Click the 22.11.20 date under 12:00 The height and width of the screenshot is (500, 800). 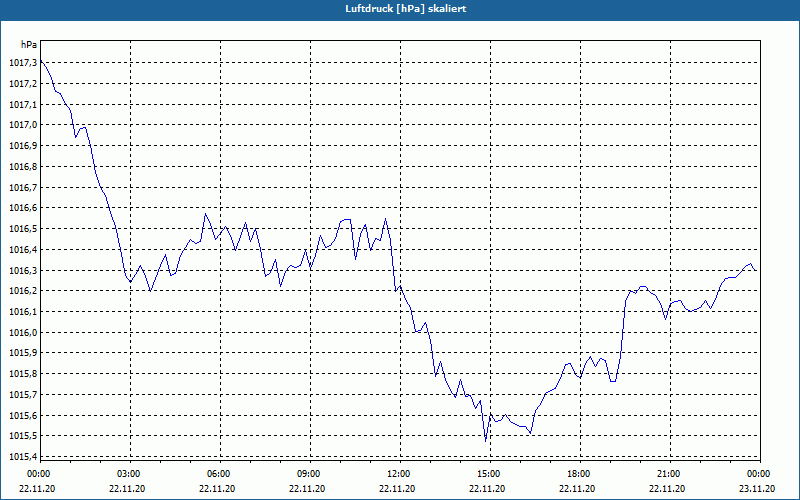click(x=397, y=488)
